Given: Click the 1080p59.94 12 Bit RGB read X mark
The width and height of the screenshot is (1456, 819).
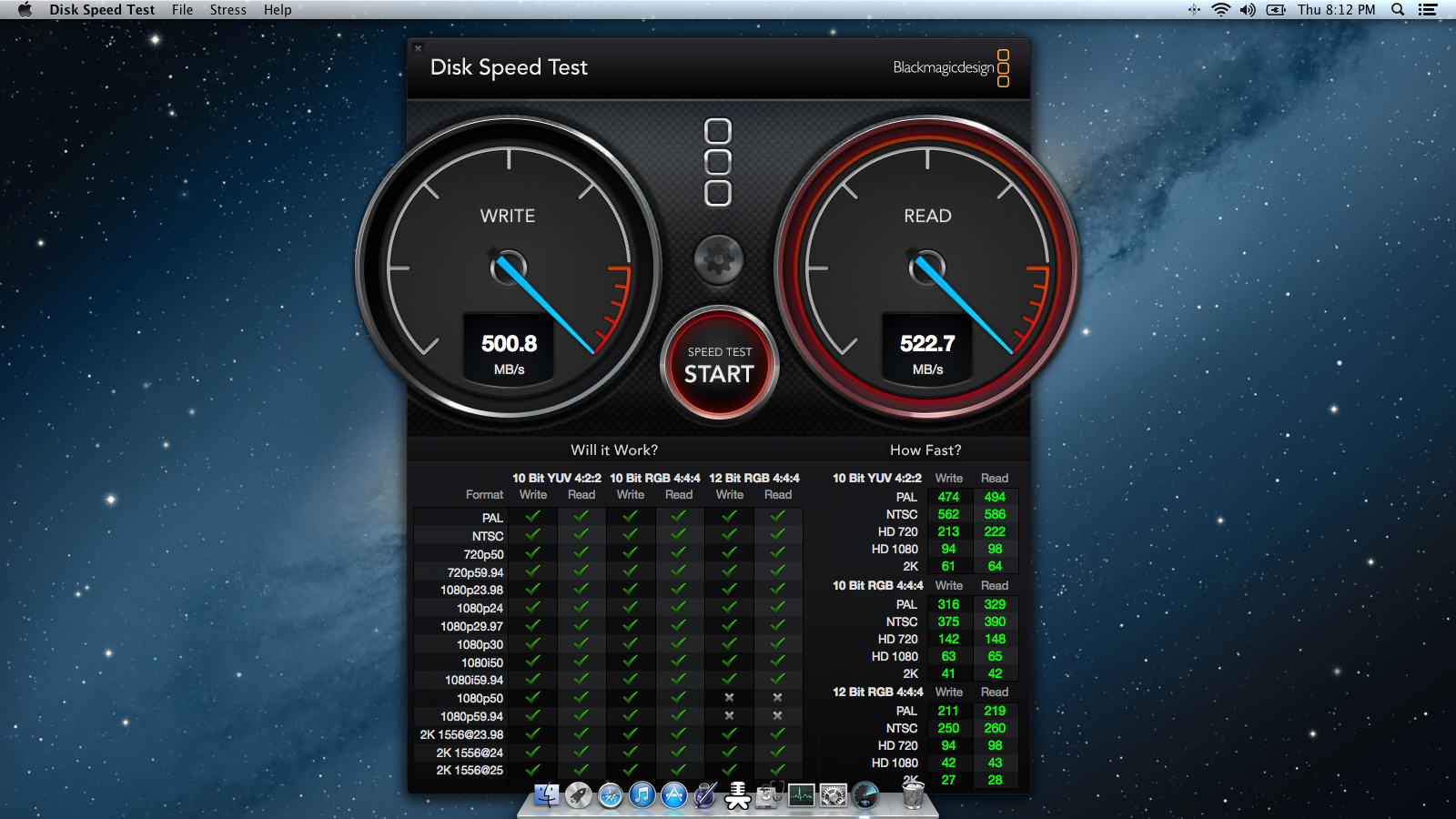Looking at the screenshot, I should pyautogui.click(x=777, y=715).
